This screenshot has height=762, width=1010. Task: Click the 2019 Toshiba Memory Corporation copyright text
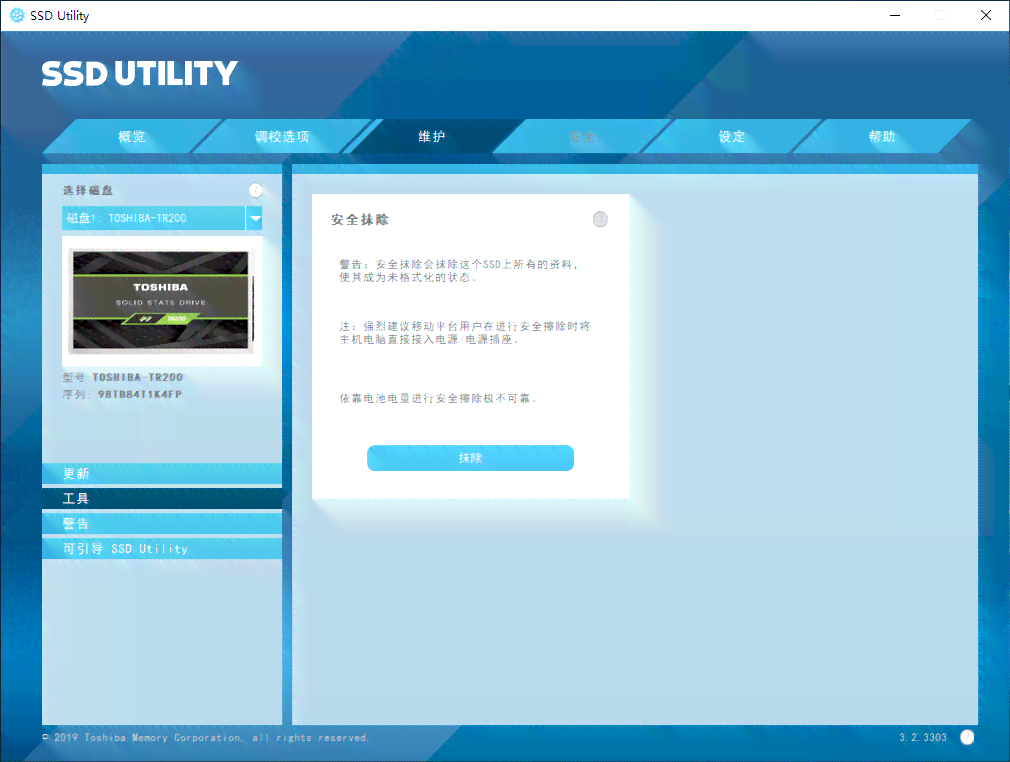point(206,738)
